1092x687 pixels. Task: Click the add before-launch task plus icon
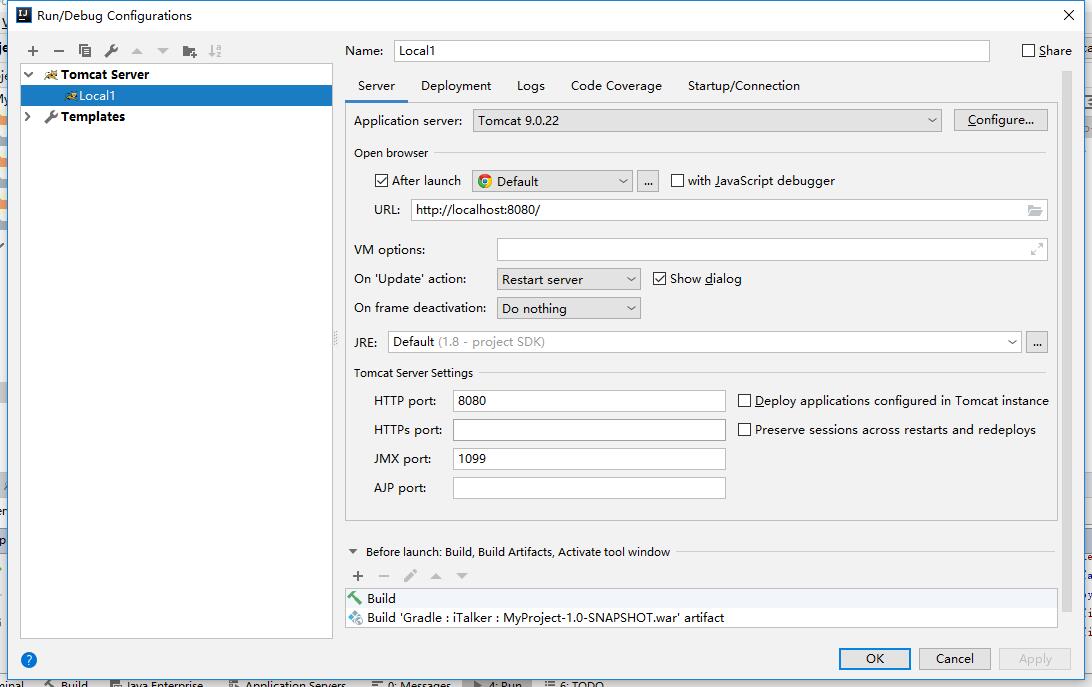358,576
